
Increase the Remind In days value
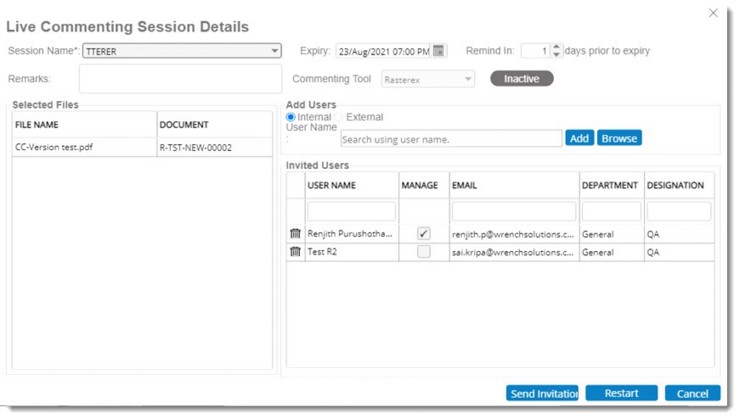(x=557, y=47)
